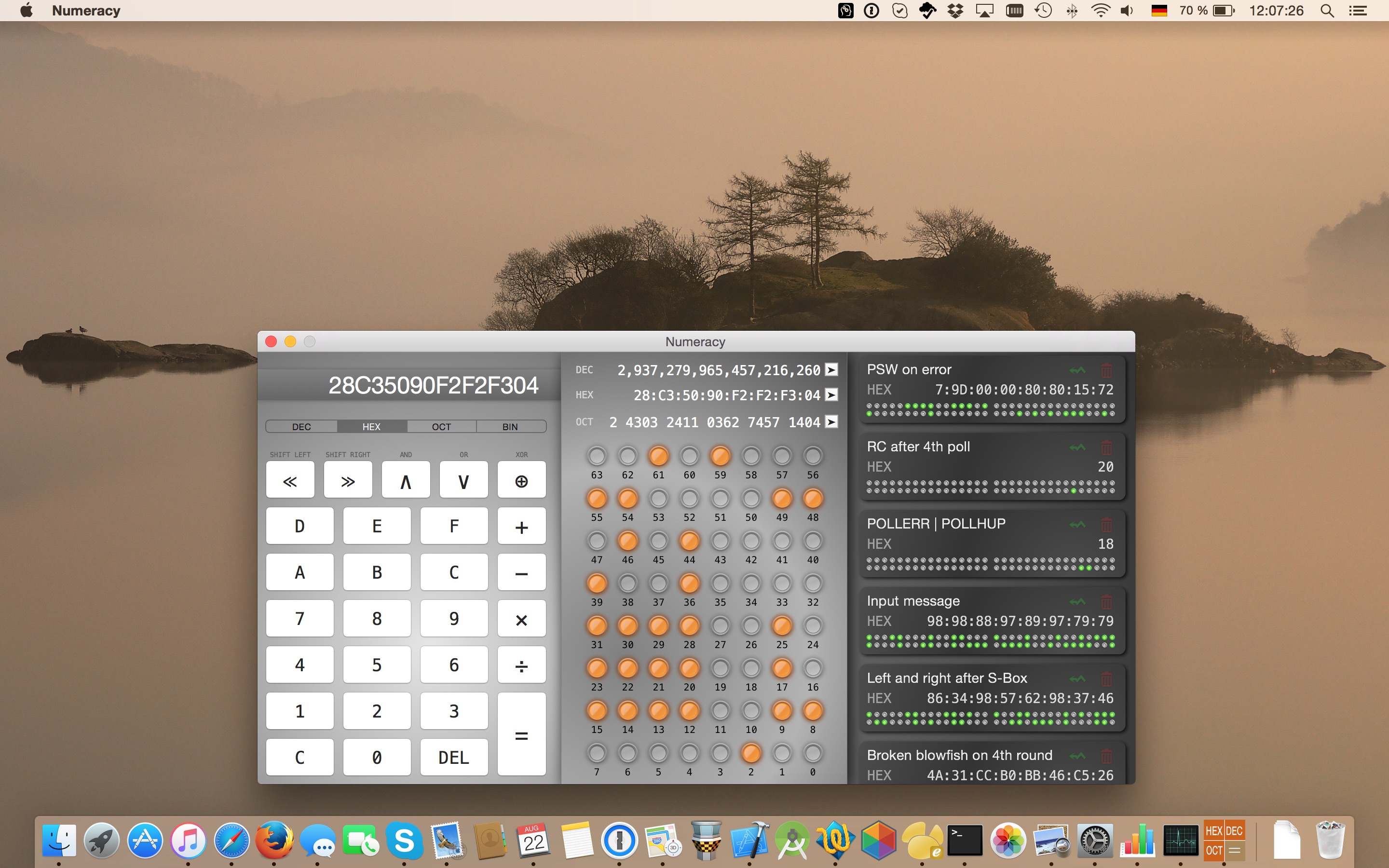Open the volume control in the menu bar

(1127, 10)
